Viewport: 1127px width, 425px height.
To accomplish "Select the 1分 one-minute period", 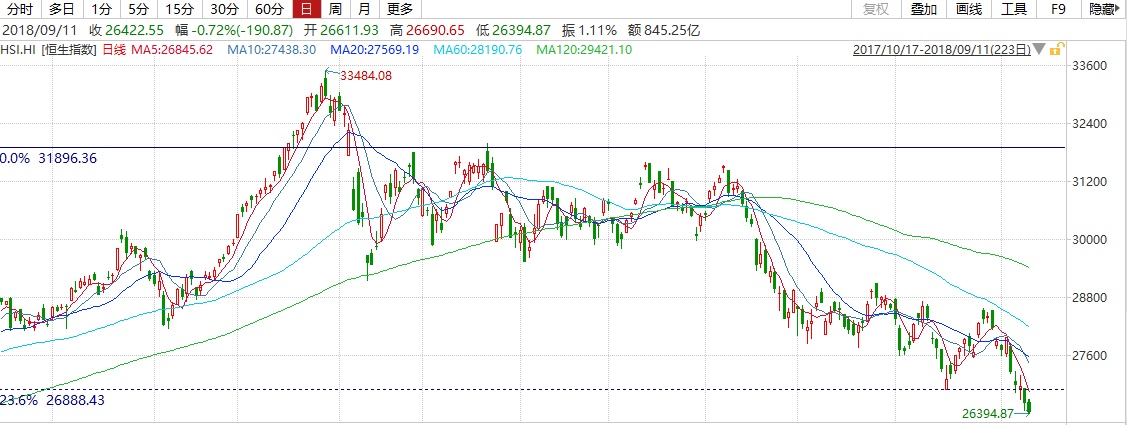I will pyautogui.click(x=99, y=10).
